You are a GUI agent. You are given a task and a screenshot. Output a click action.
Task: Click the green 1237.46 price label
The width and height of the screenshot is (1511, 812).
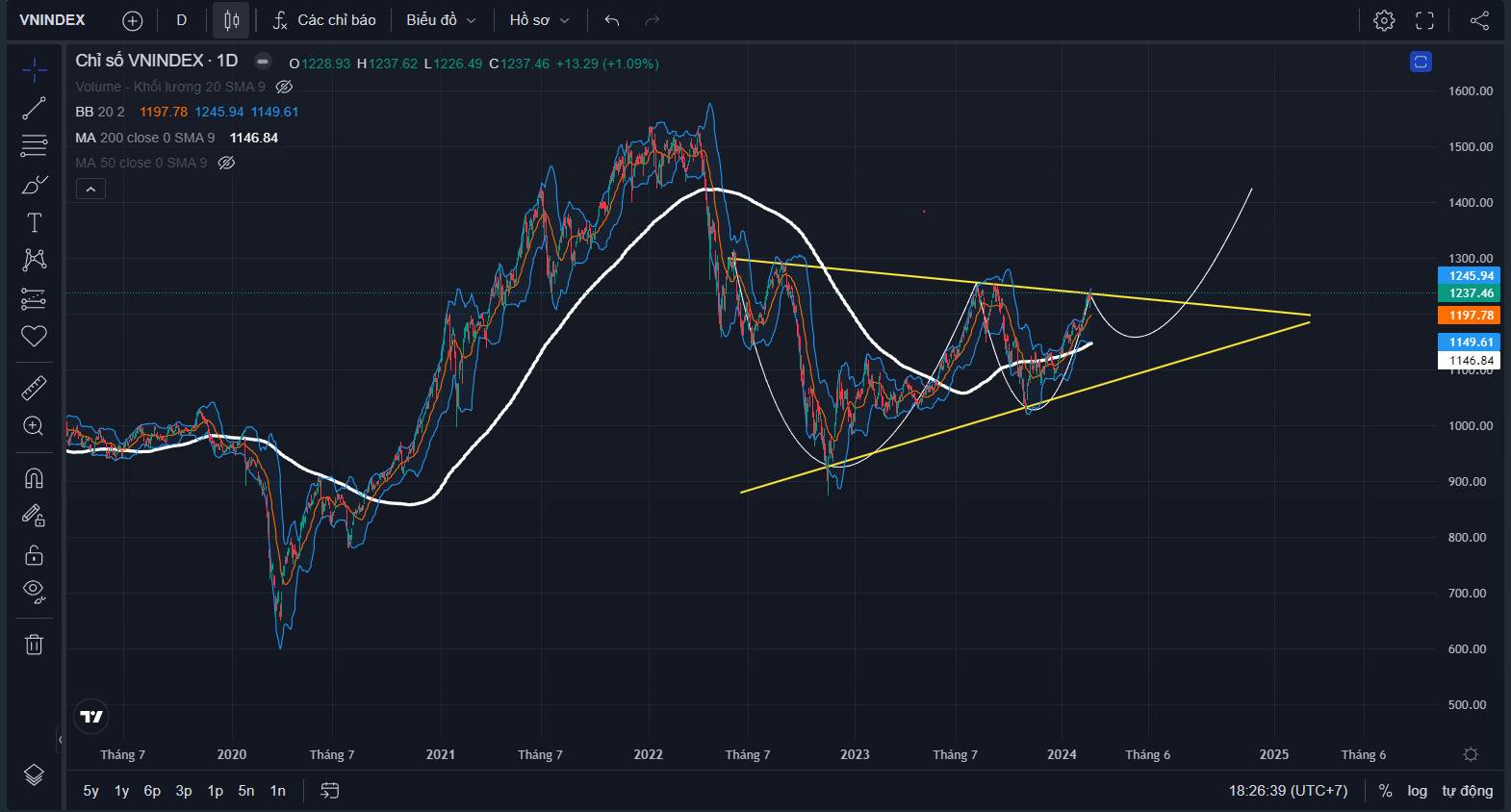tap(1469, 292)
